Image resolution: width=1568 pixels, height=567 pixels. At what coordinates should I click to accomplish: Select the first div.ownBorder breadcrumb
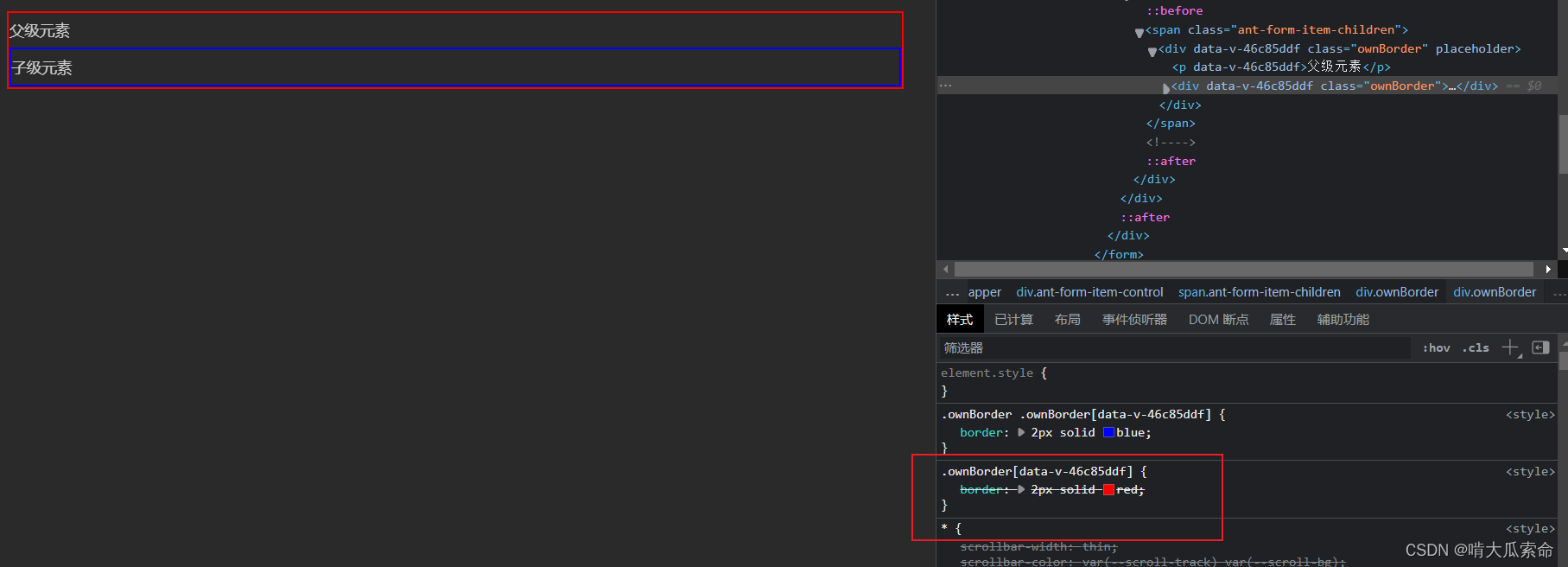1397,292
